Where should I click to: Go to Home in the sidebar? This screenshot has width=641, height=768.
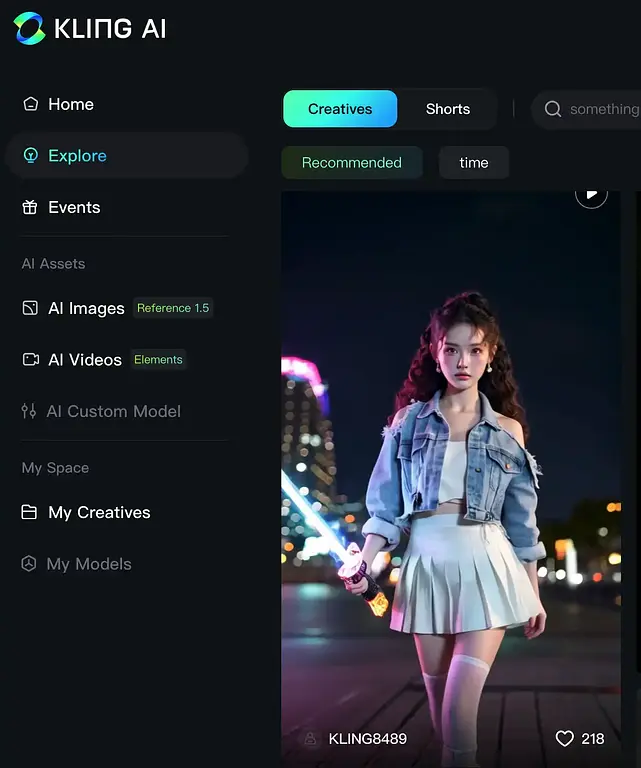tap(70, 104)
